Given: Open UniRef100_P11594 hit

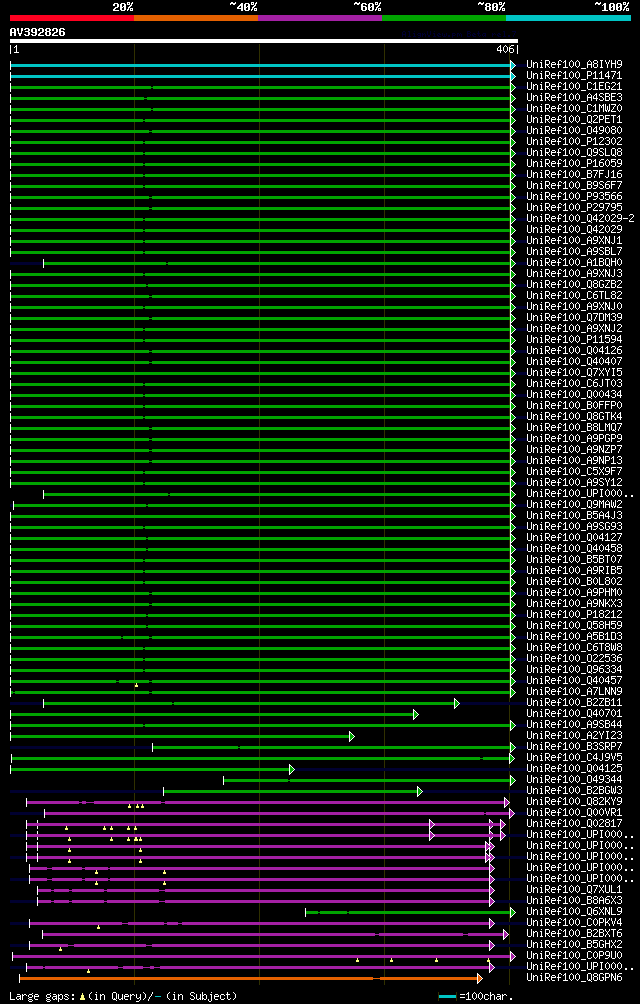Looking at the screenshot, I should pos(574,339).
